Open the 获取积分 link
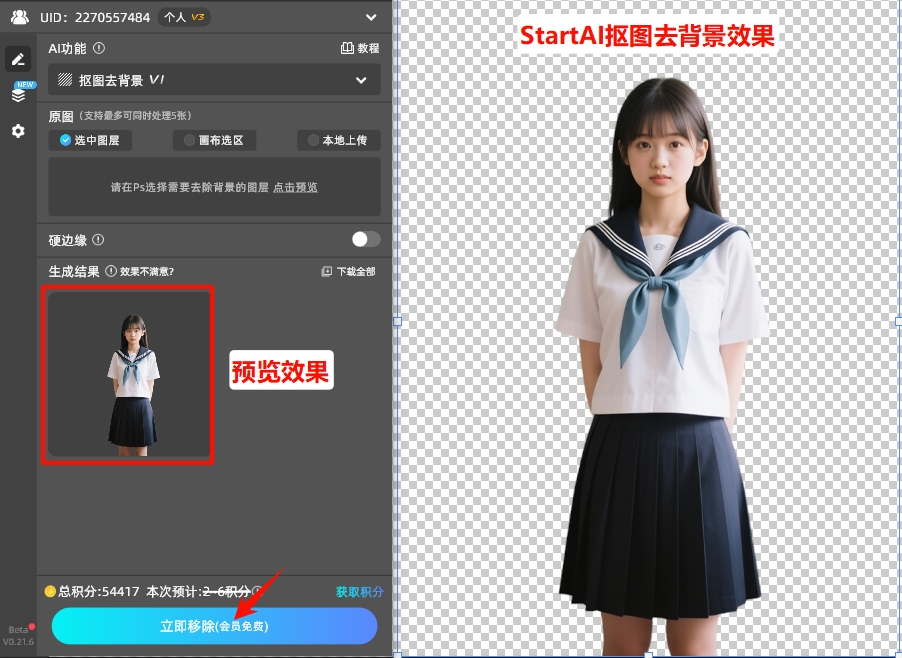This screenshot has height=658, width=902. pos(359,592)
